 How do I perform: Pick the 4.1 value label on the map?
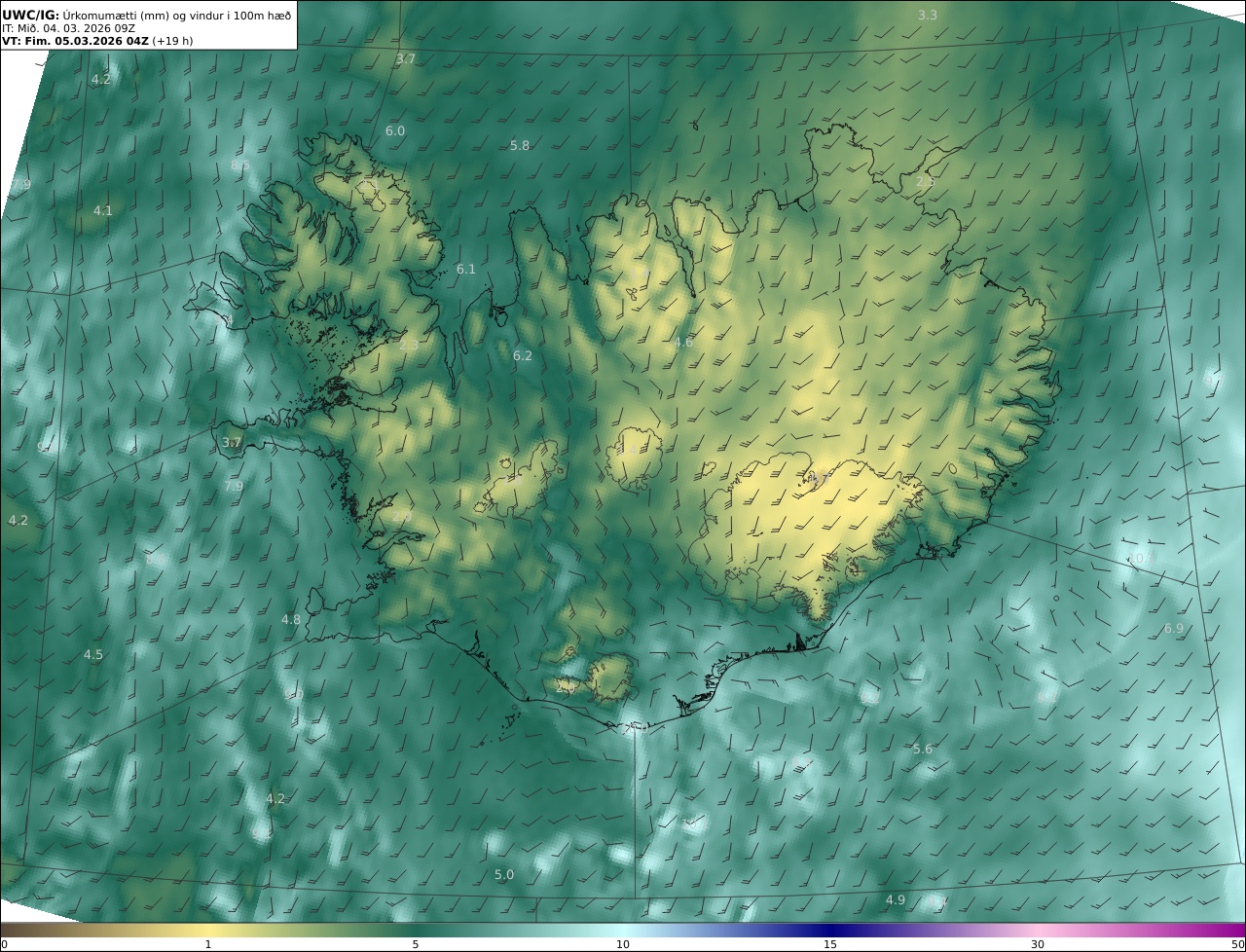coord(103,210)
